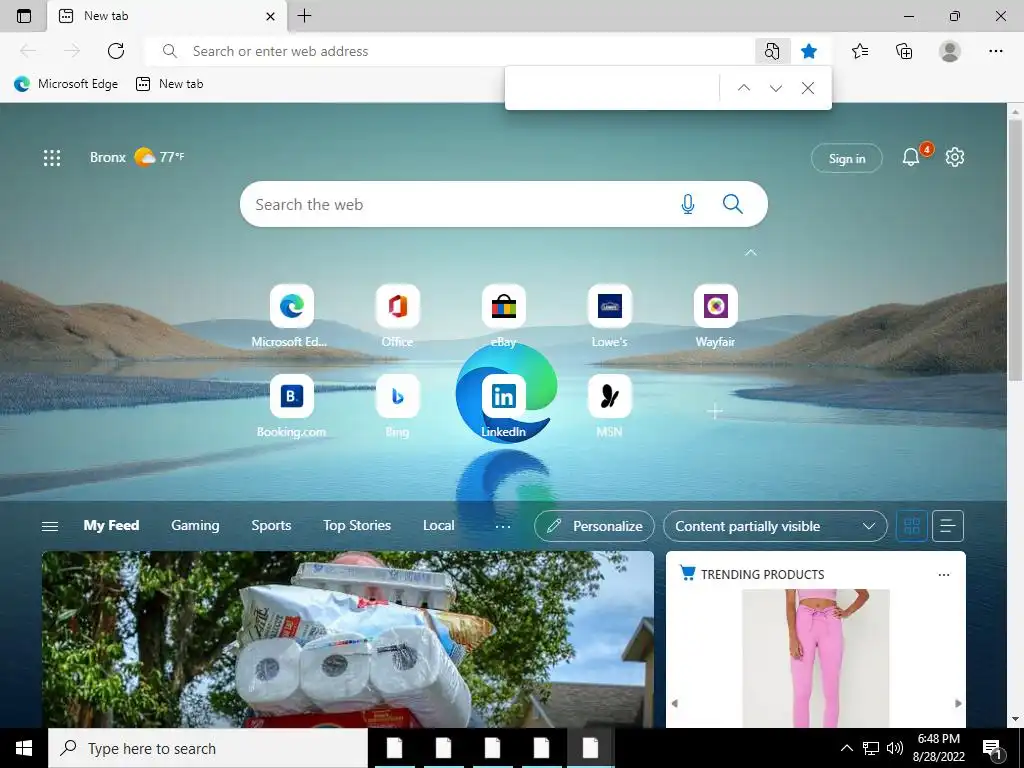1024x768 pixels.
Task: Go to previous trending product arrow
Action: pyautogui.click(x=675, y=703)
